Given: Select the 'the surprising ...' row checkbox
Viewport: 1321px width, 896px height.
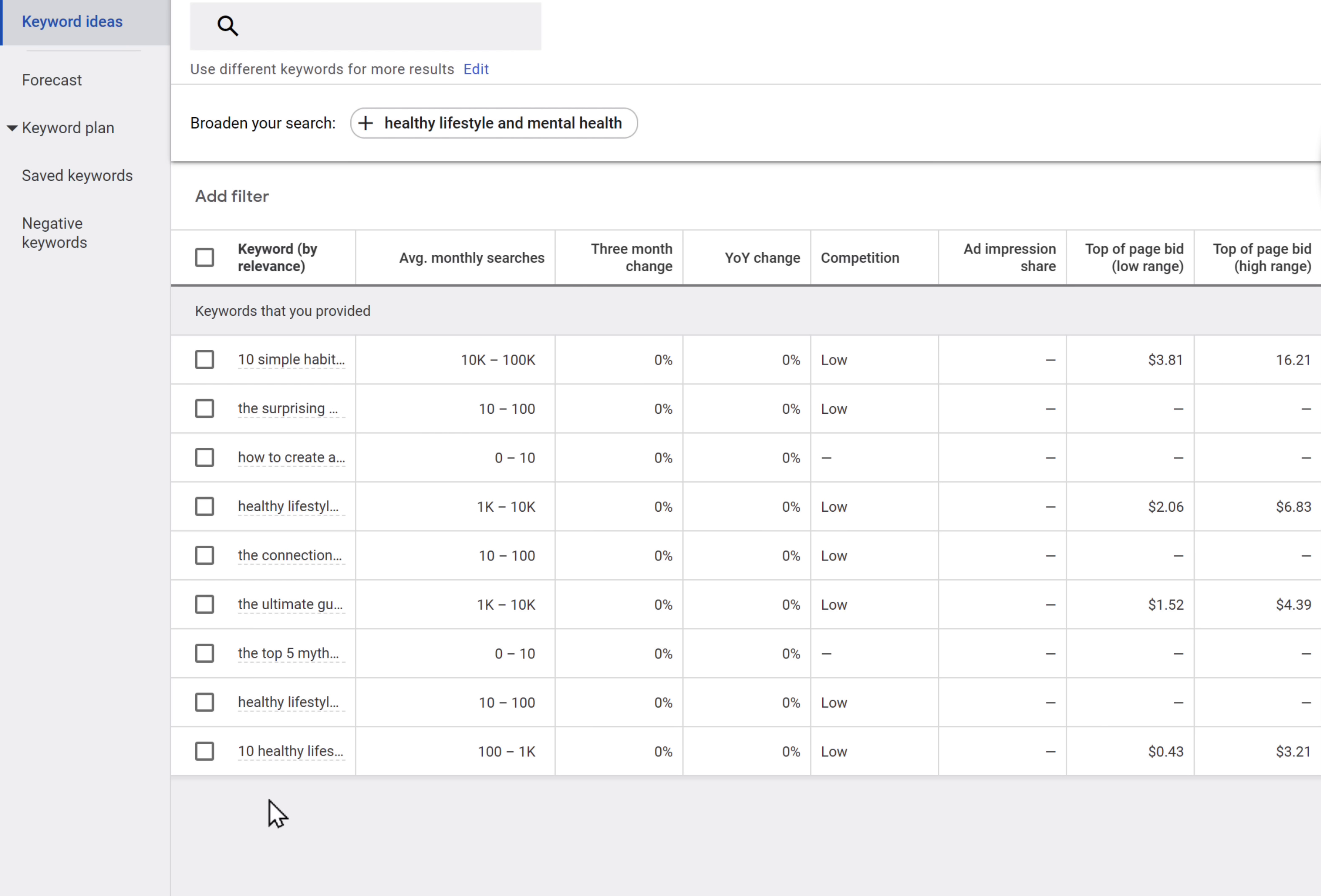Looking at the screenshot, I should click(204, 409).
